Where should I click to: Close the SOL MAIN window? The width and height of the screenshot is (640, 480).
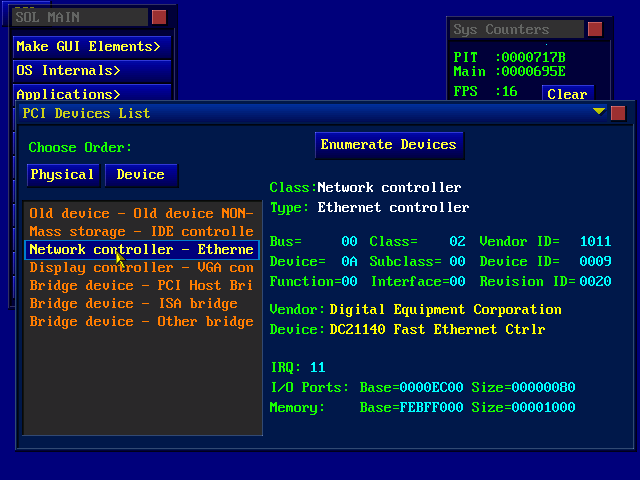159,17
